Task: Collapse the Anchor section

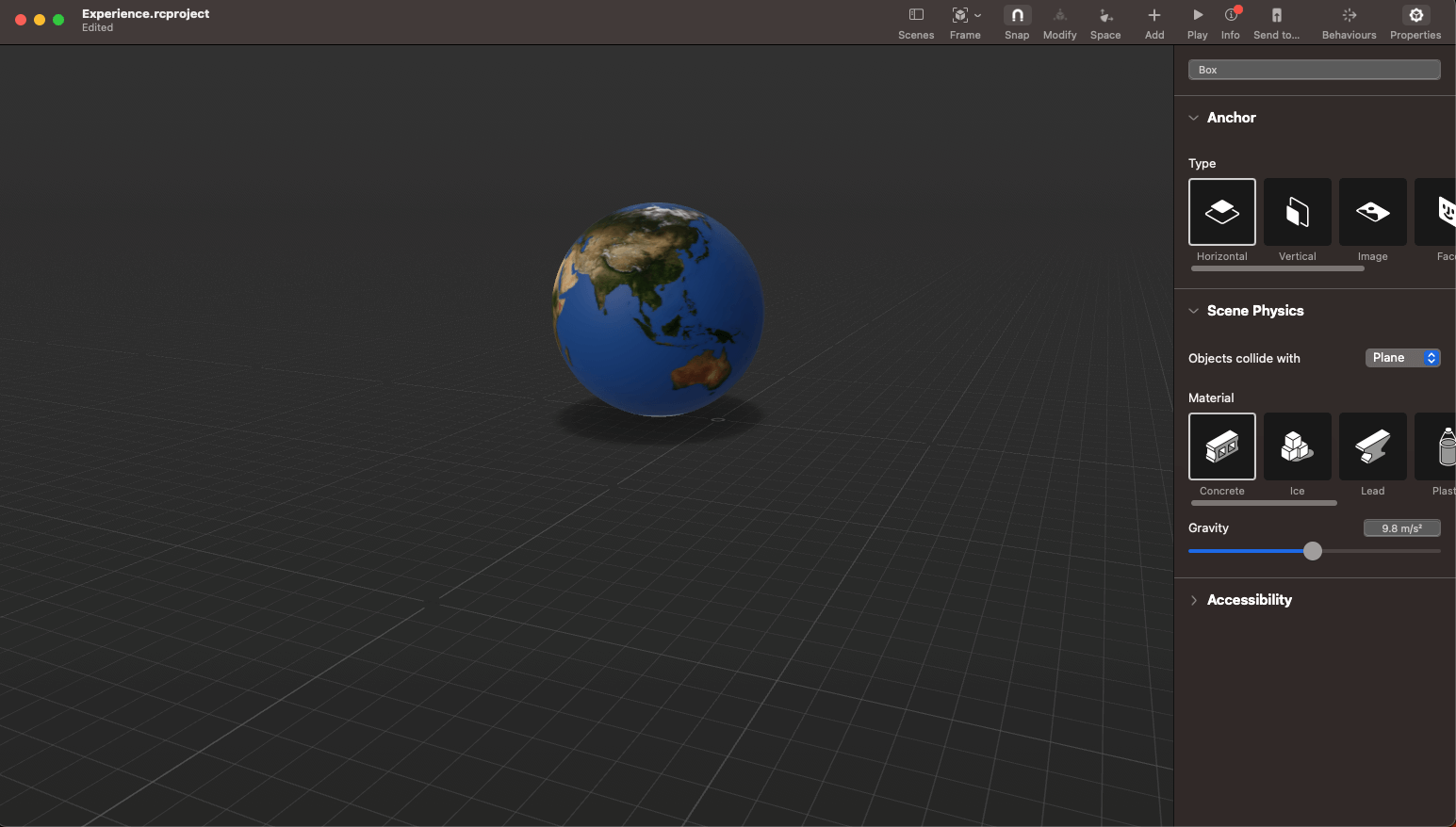Action: (1194, 118)
